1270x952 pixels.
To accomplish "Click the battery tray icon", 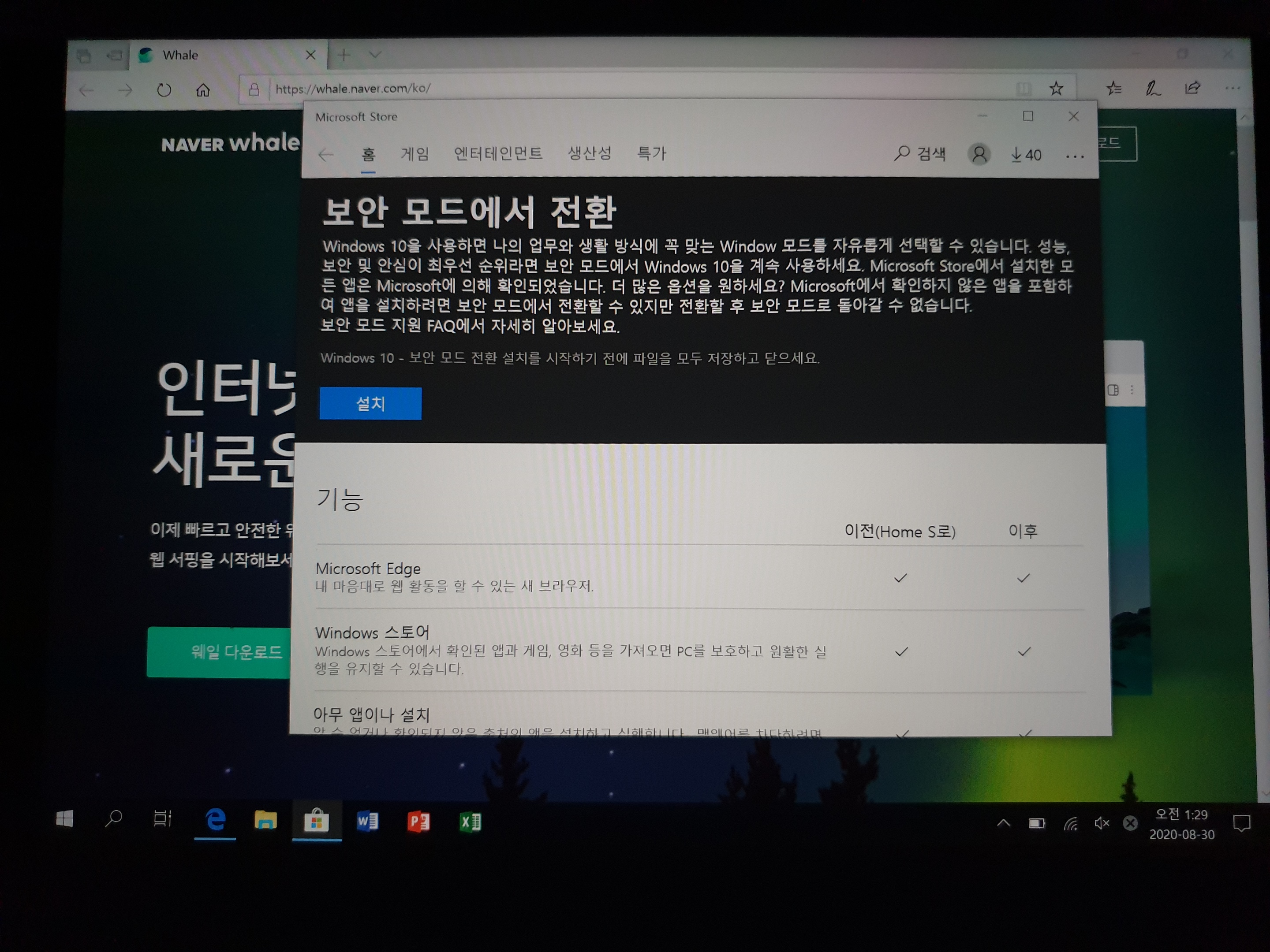I will (1037, 823).
